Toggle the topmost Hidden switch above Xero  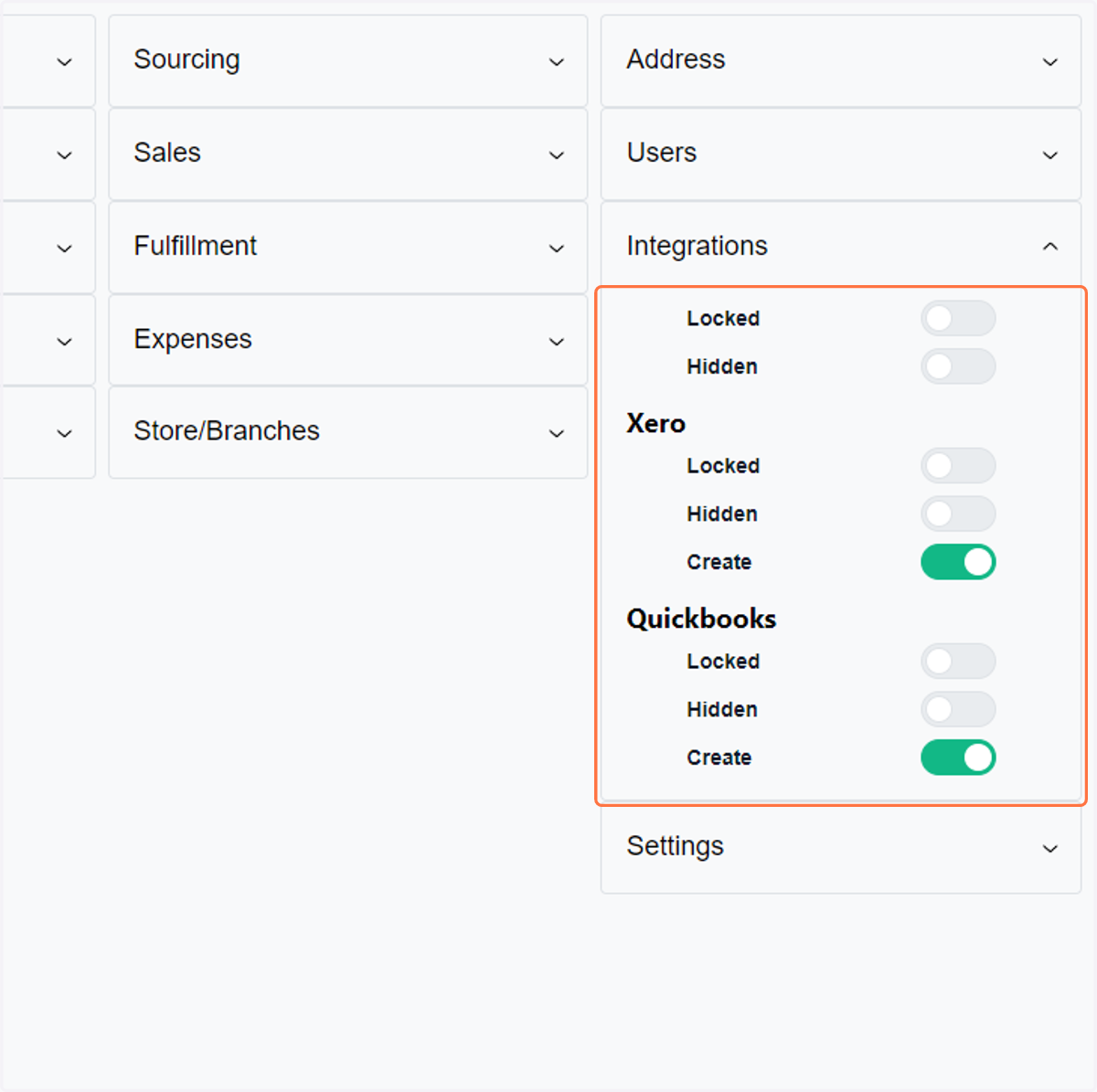click(958, 366)
